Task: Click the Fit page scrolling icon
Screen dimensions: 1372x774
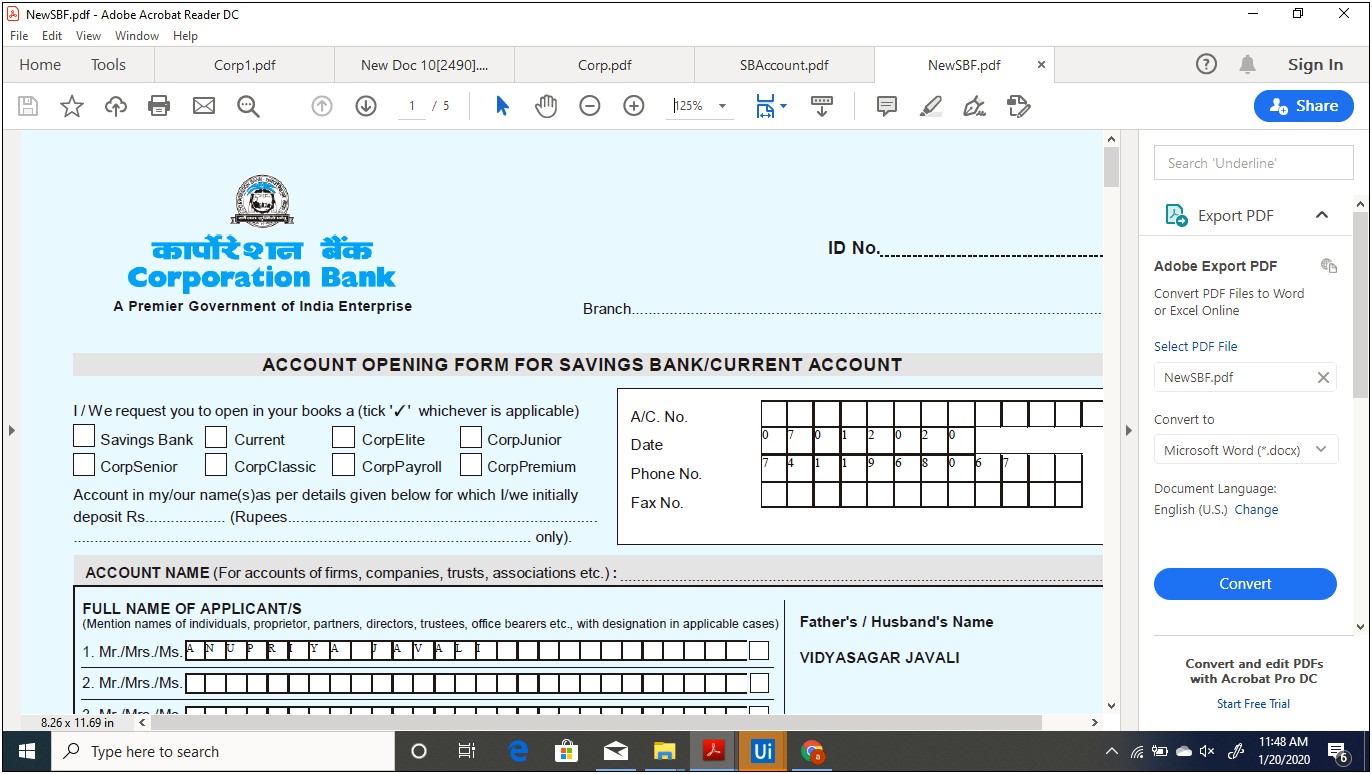Action: pos(765,106)
